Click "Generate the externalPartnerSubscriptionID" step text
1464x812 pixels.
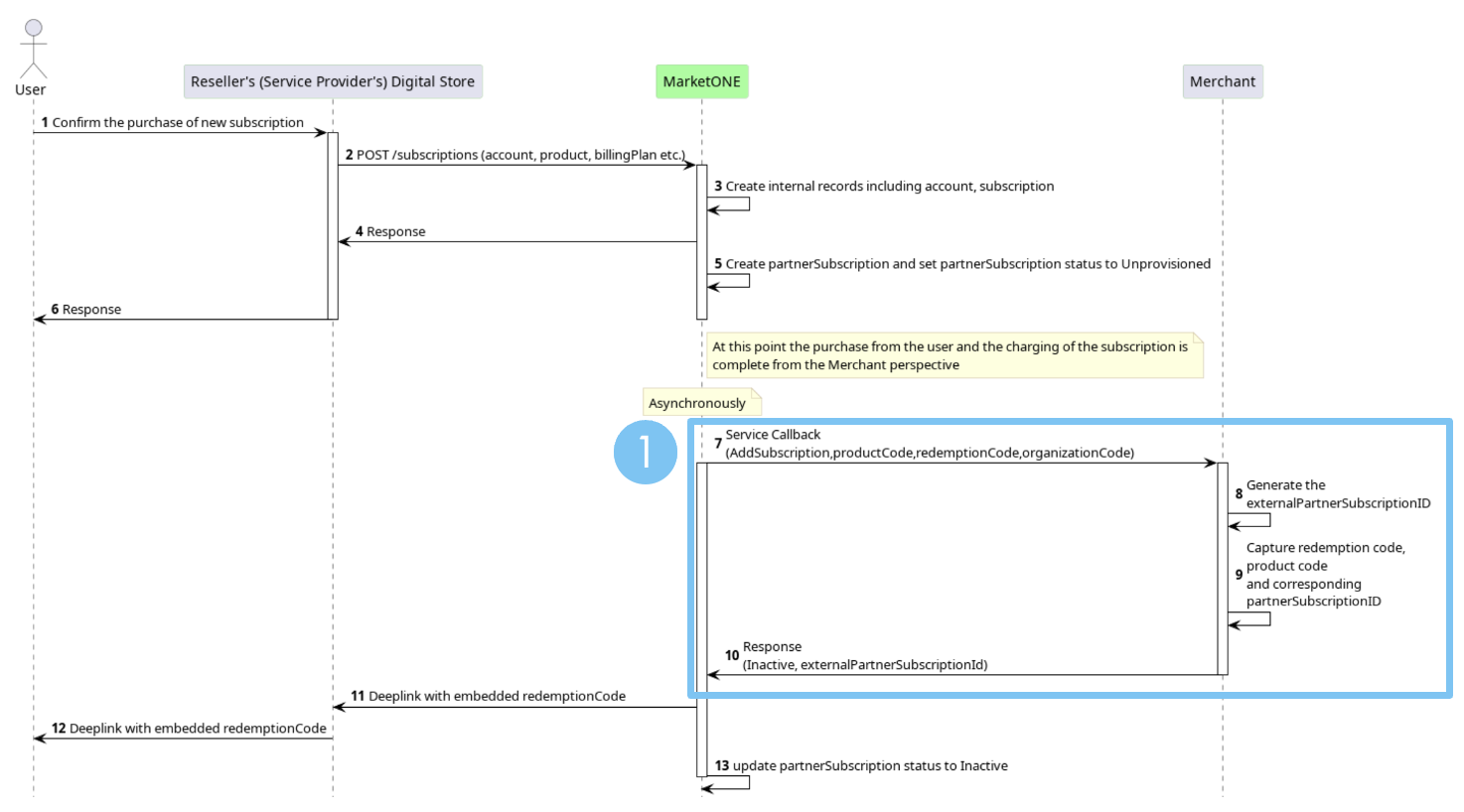[x=1339, y=494]
